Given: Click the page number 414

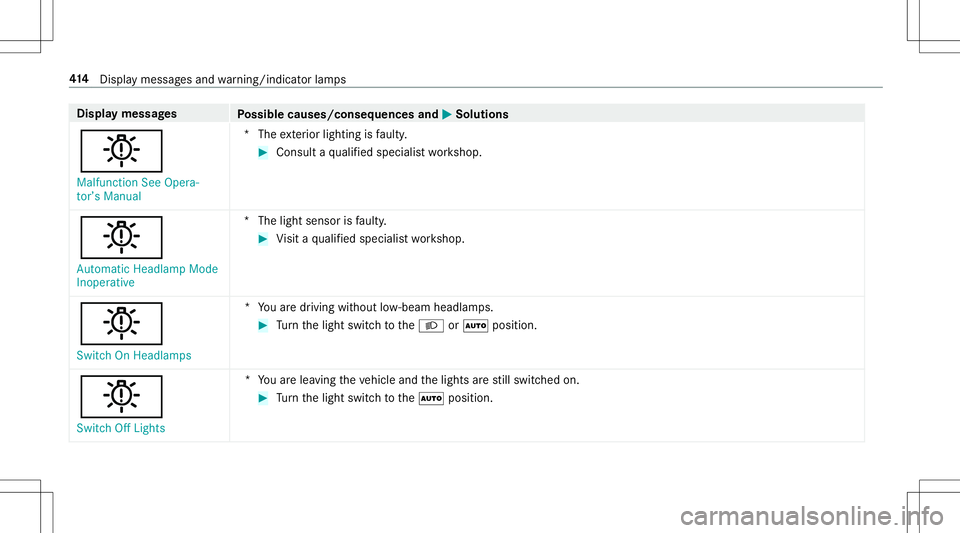Looking at the screenshot, I should (79, 79).
